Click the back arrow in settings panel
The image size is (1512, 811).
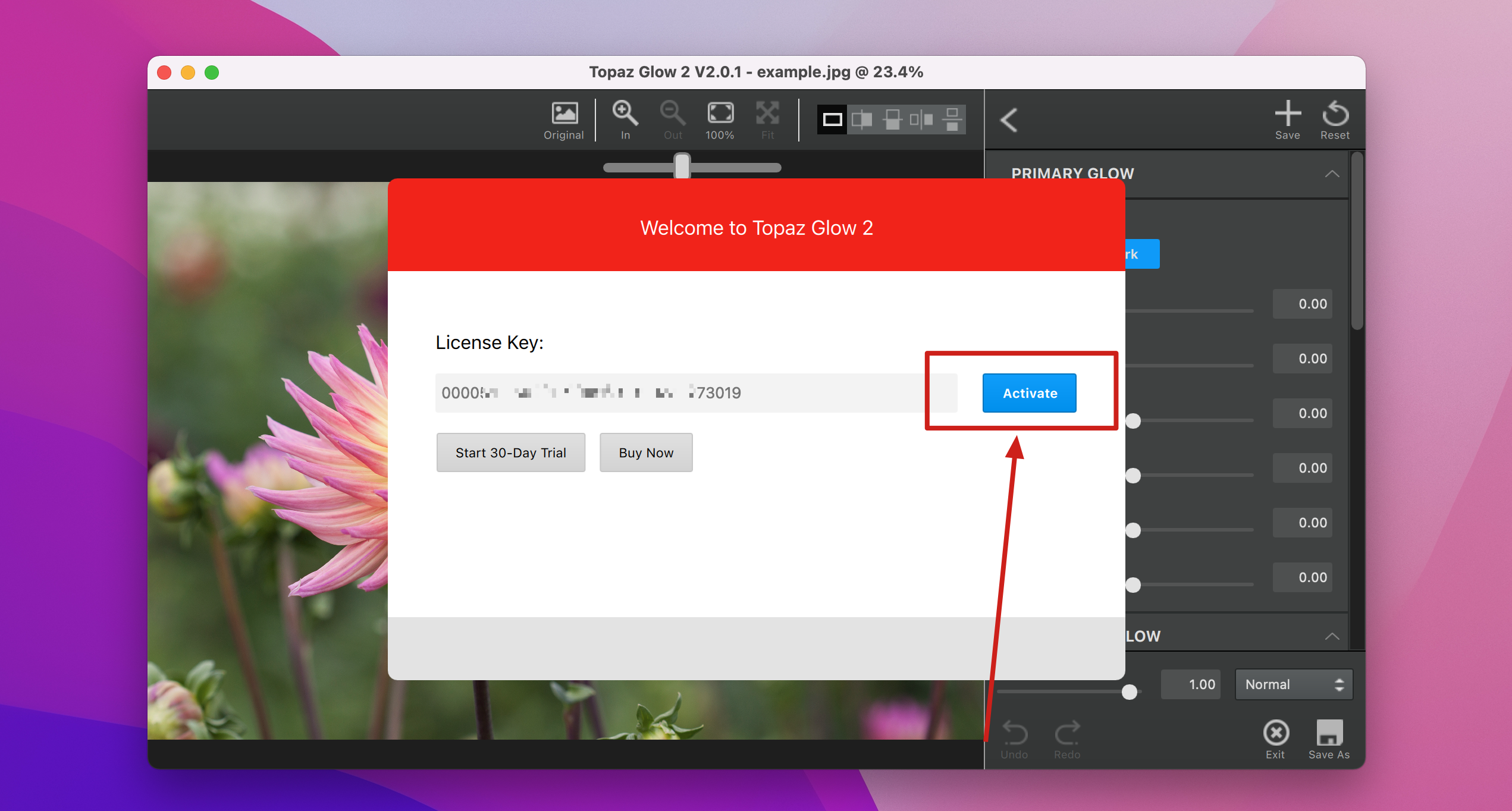tap(1009, 120)
